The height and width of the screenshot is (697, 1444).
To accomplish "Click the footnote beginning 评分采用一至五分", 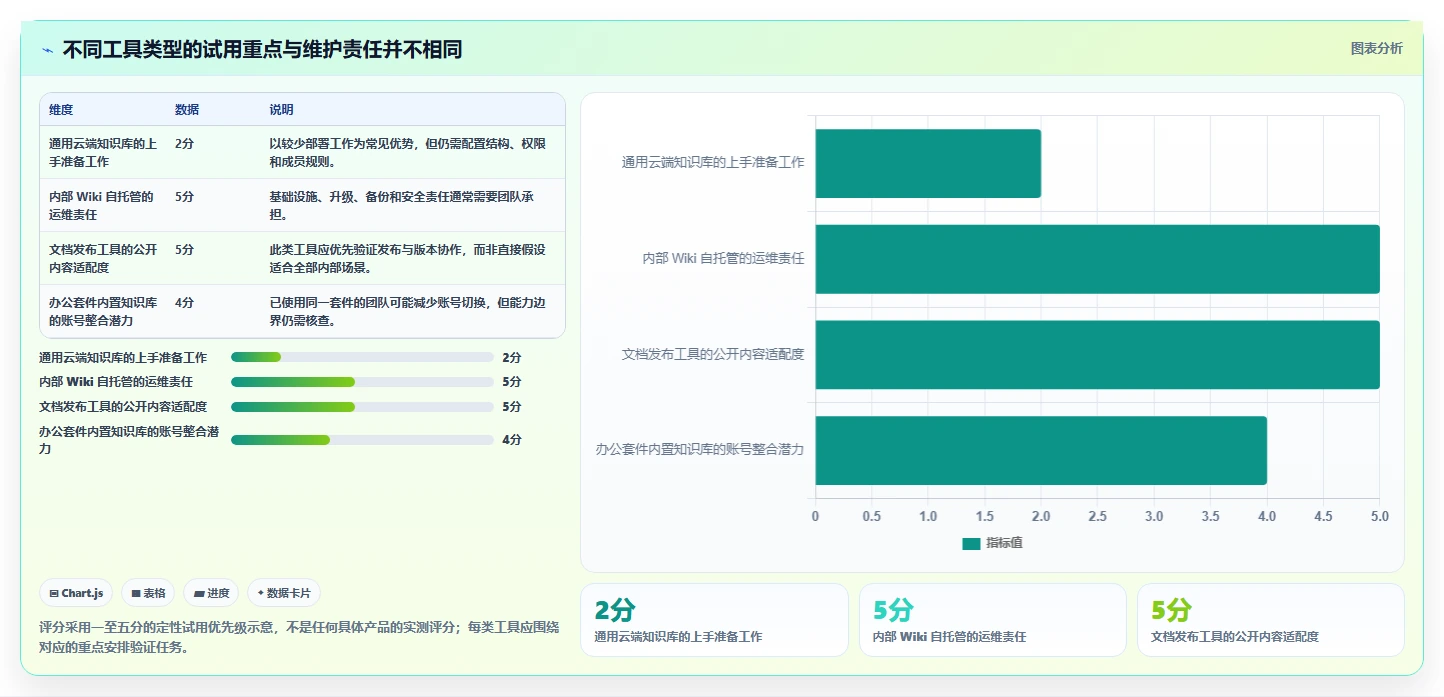I will [x=298, y=637].
